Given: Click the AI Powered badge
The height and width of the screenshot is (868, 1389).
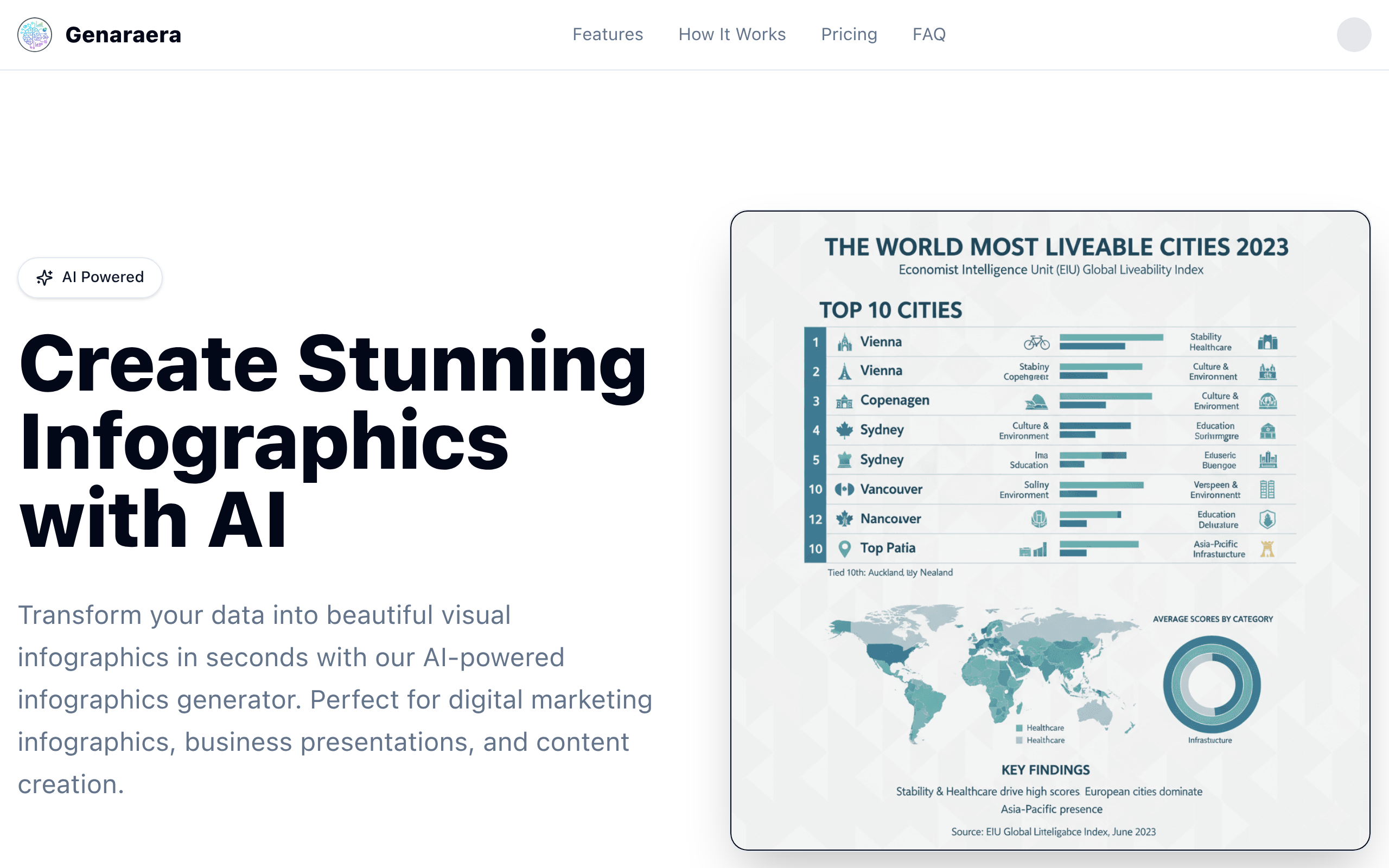Looking at the screenshot, I should point(90,277).
